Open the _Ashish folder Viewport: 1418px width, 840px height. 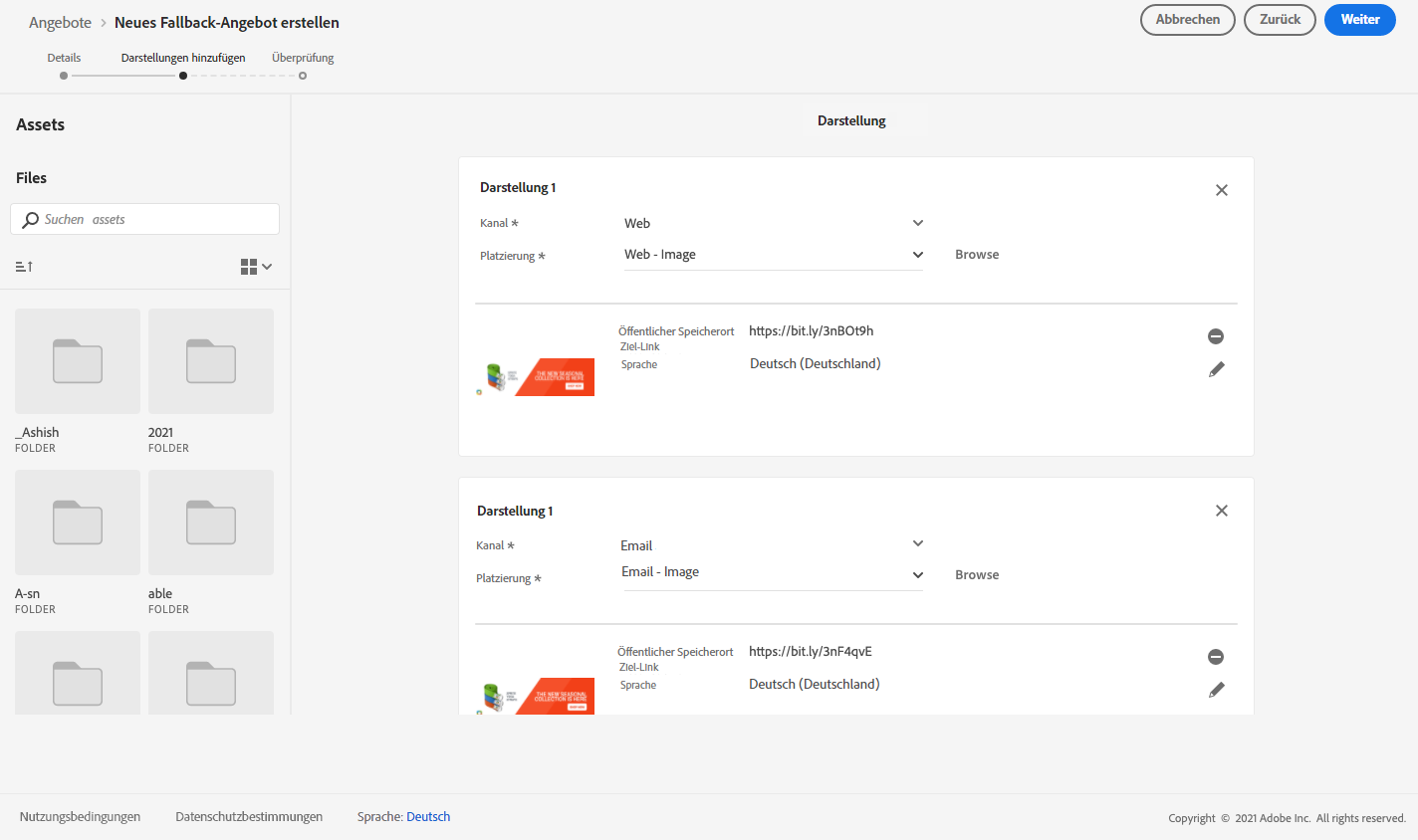point(78,361)
